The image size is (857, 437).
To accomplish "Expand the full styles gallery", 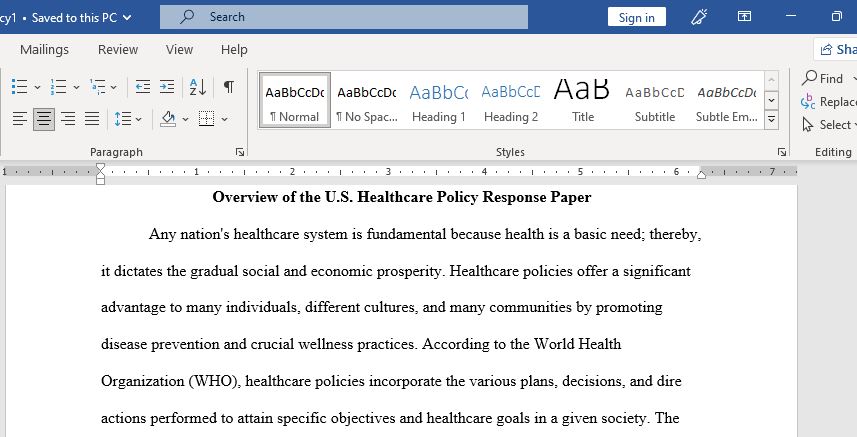I will 771,119.
